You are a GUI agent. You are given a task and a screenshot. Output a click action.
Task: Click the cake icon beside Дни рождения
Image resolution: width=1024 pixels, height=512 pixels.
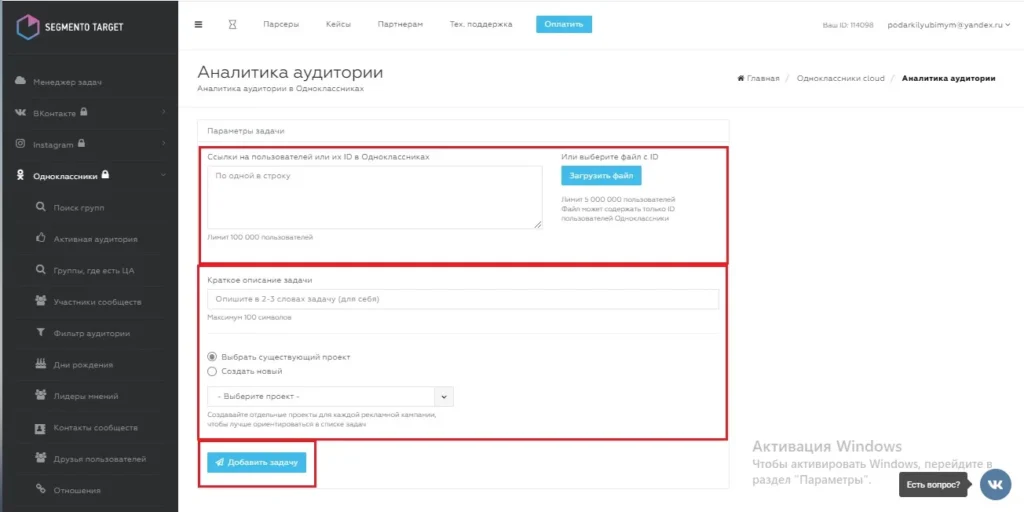(40, 364)
